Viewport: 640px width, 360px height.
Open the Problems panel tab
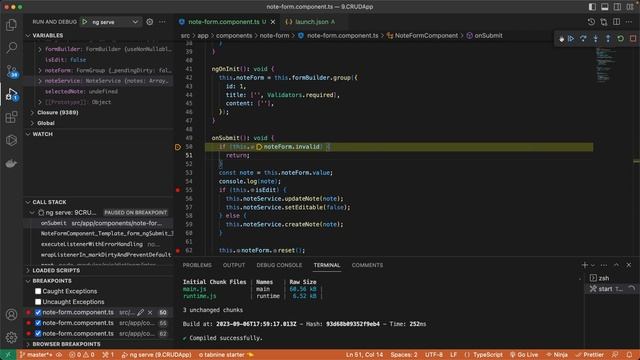(197, 265)
